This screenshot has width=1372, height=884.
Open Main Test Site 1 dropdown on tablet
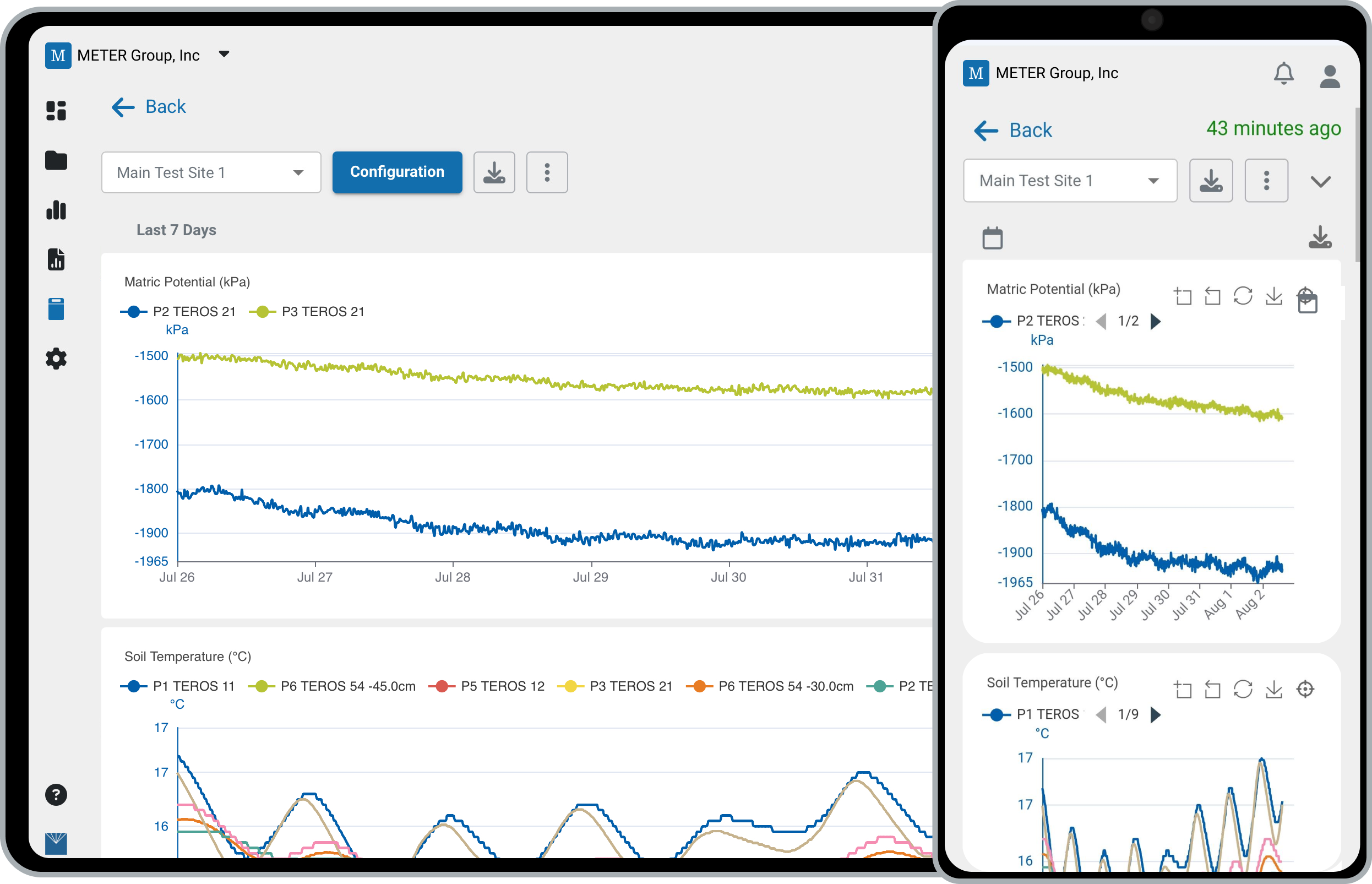pos(211,172)
